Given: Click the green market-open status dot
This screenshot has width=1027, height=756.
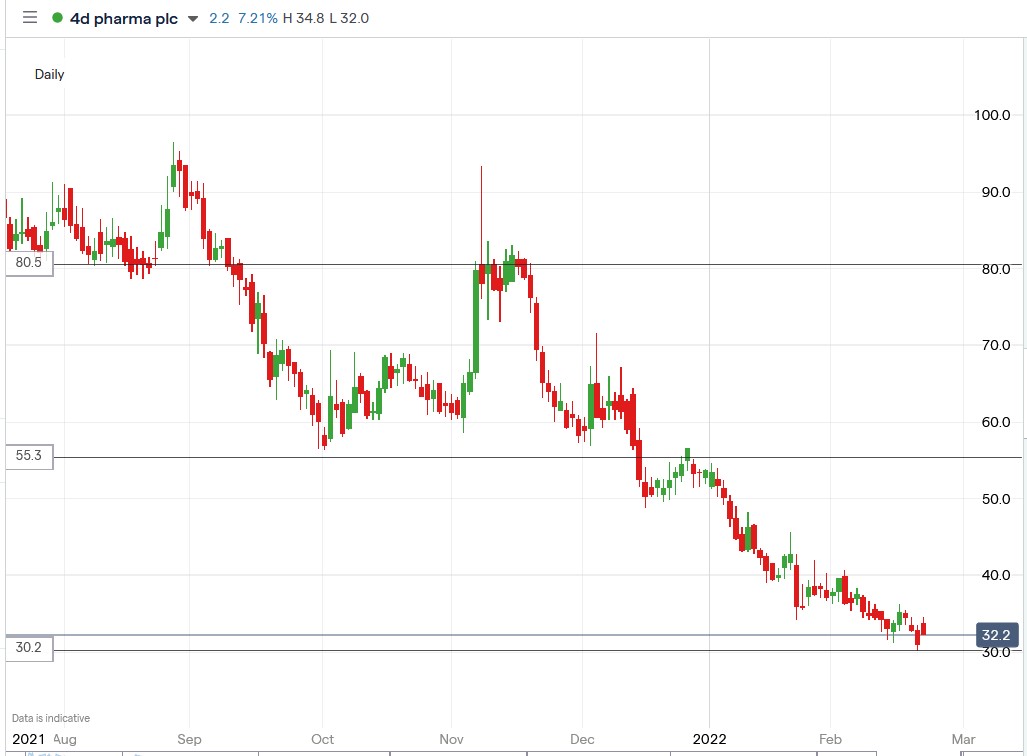Looking at the screenshot, I should click(x=59, y=17).
